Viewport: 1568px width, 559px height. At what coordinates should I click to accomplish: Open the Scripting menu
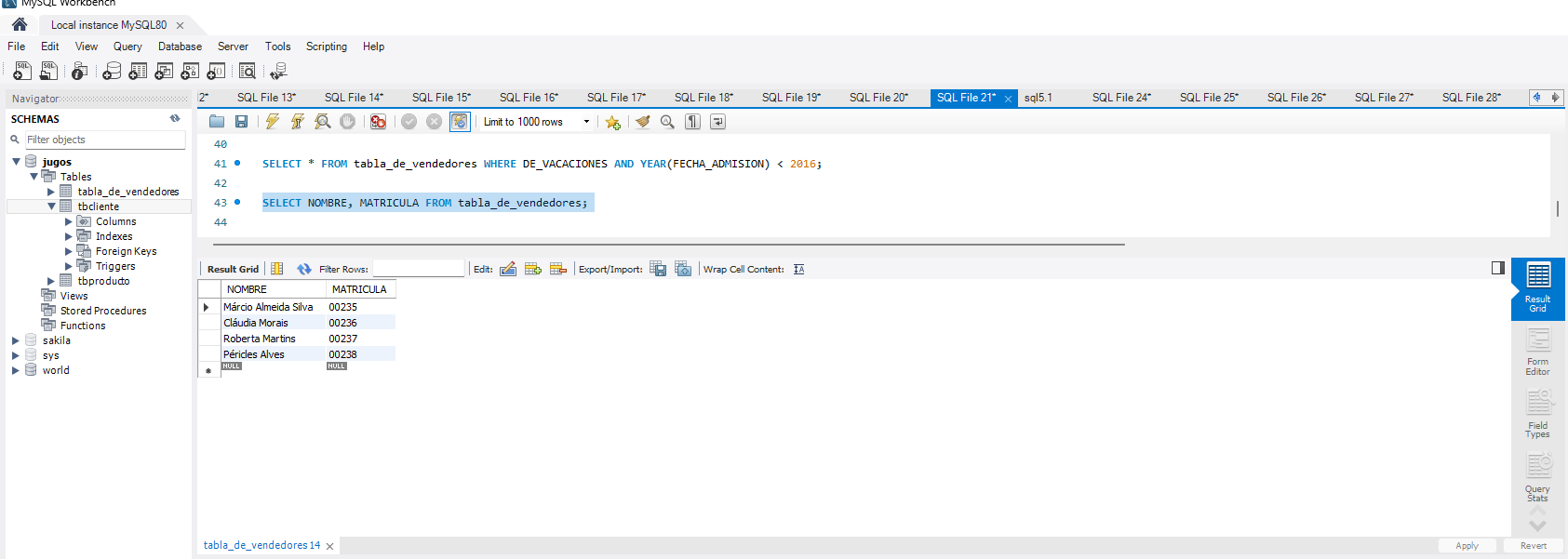click(x=327, y=47)
